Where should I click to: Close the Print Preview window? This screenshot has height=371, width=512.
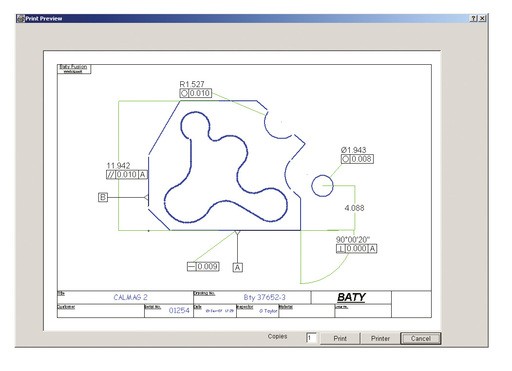482,19
